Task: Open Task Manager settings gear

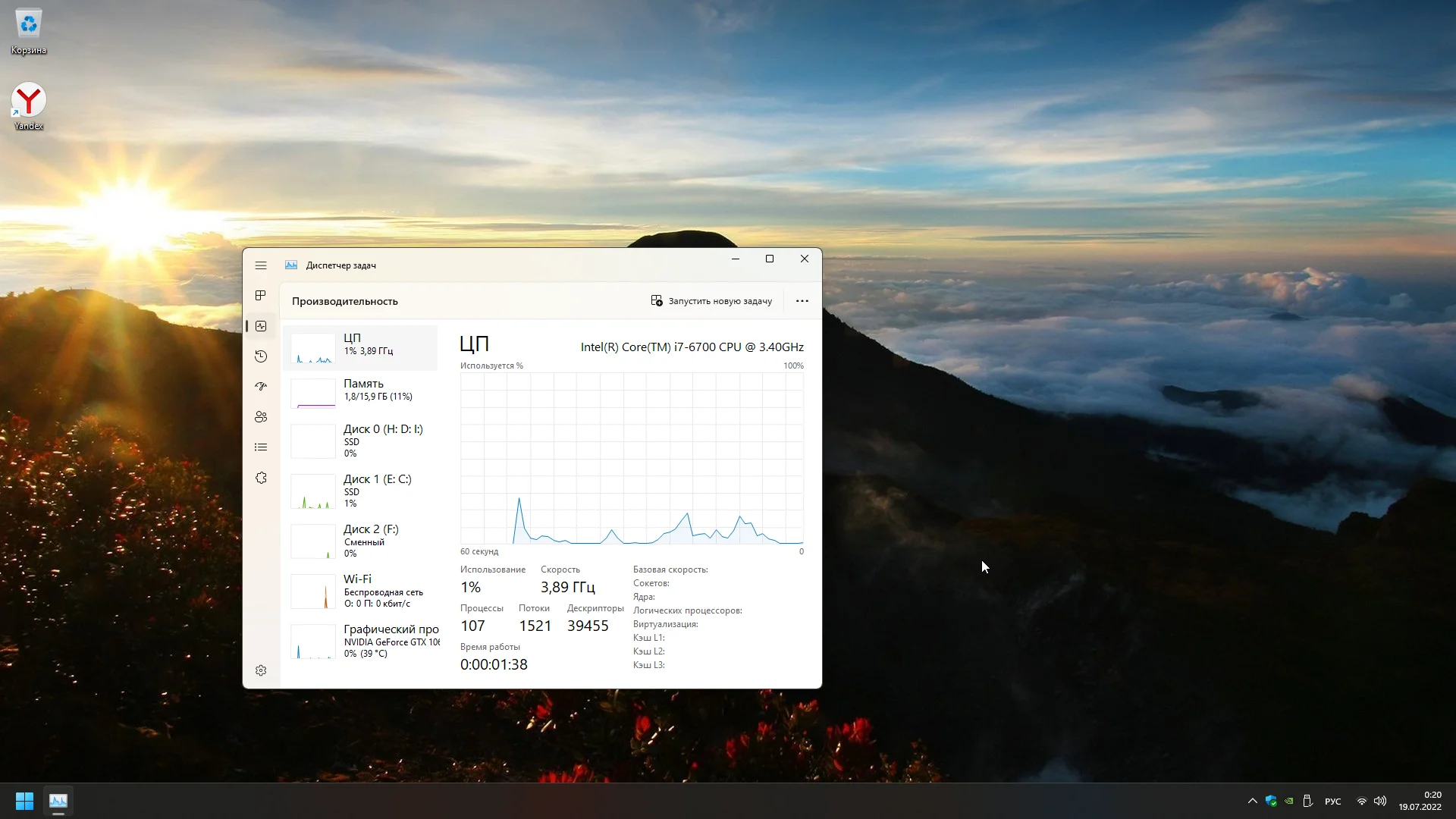Action: coord(261,670)
